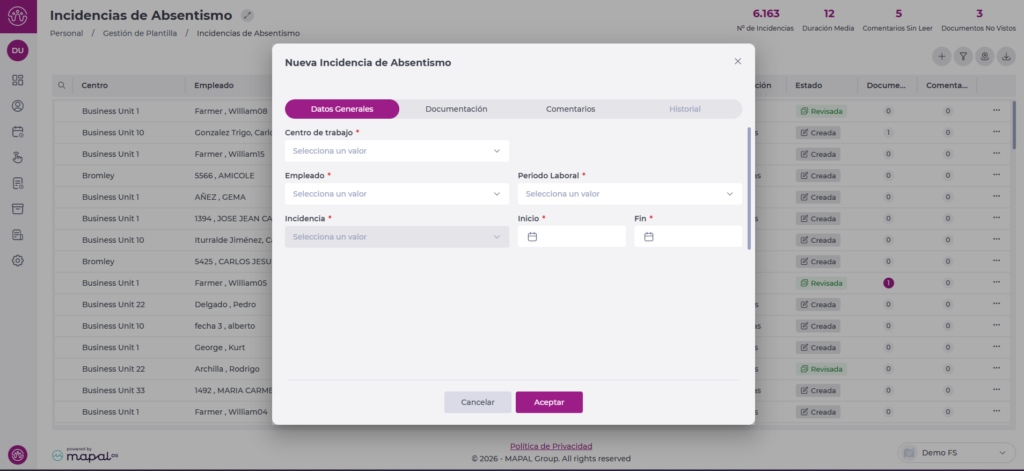
Task: Click the add incidence plus icon
Action: (x=941, y=56)
